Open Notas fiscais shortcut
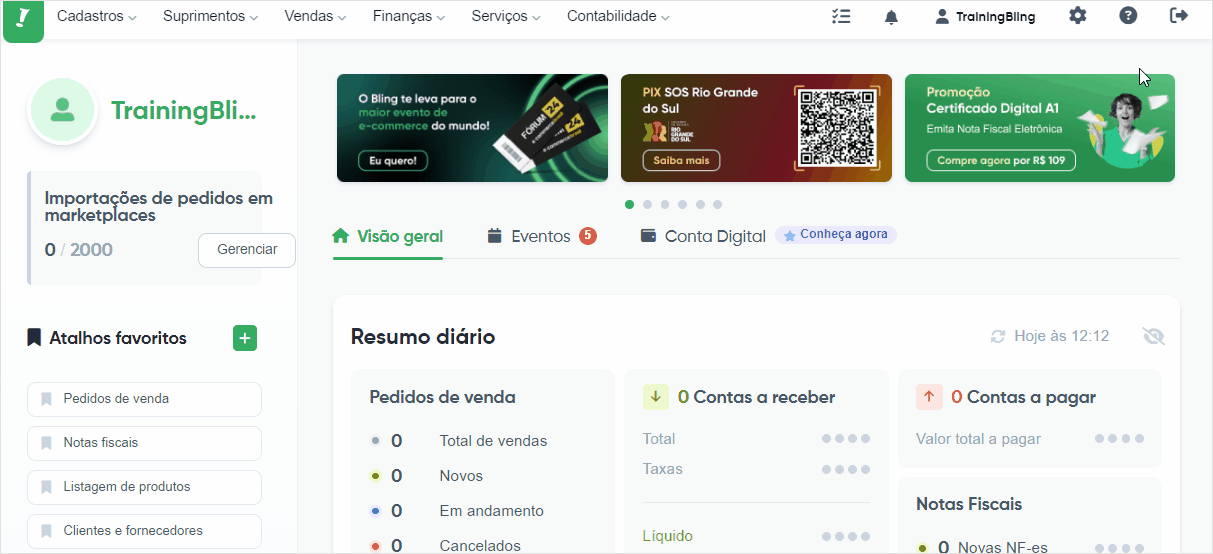Viewport: 1213px width, 554px height. click(144, 443)
